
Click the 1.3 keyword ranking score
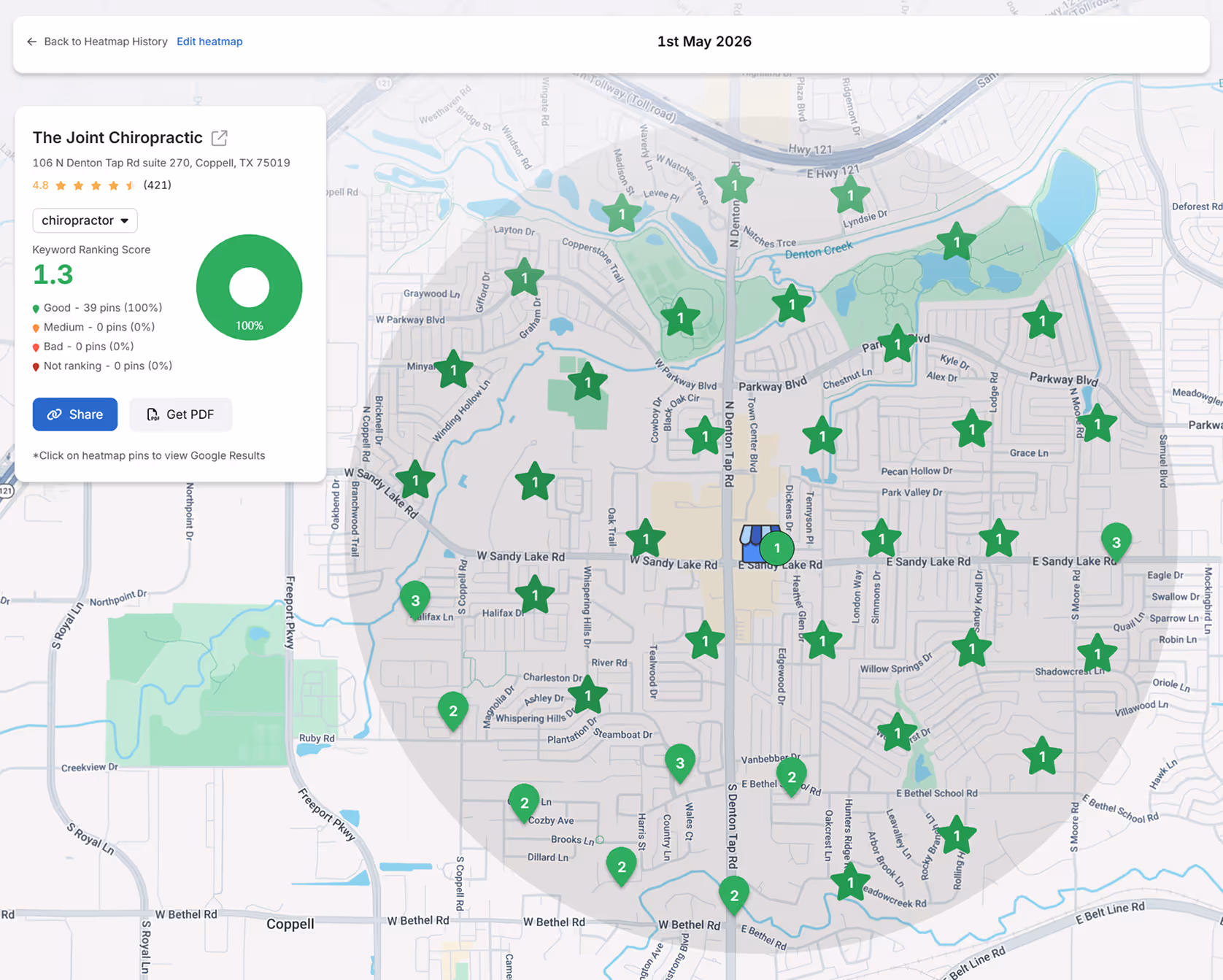pos(53,274)
